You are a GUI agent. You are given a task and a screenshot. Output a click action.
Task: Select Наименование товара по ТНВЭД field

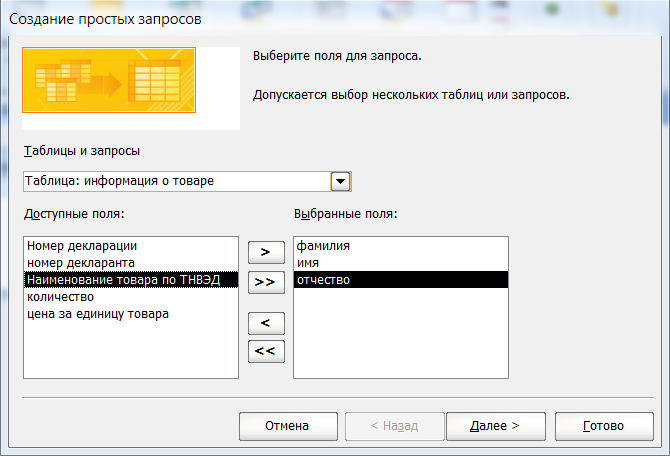click(131, 279)
